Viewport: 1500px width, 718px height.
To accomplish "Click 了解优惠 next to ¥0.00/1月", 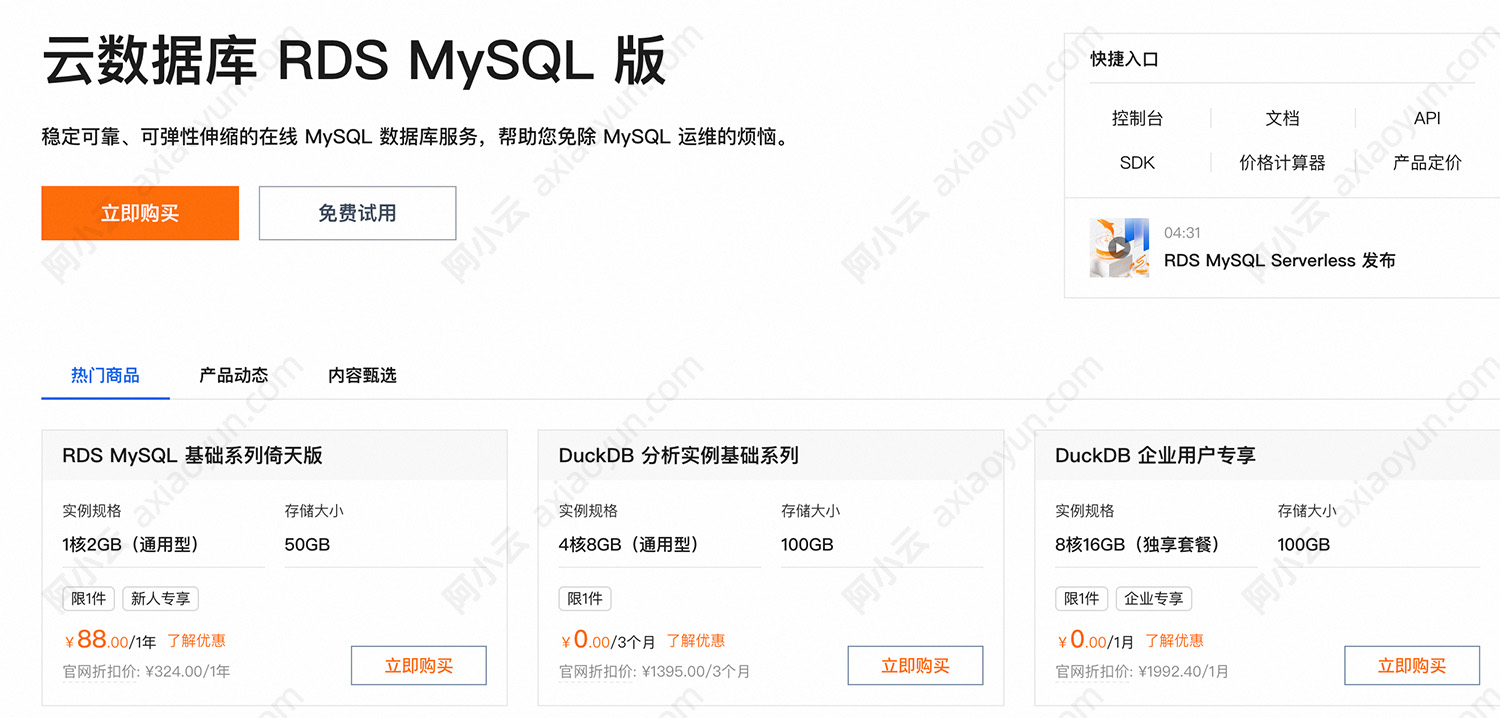I will [1174, 640].
